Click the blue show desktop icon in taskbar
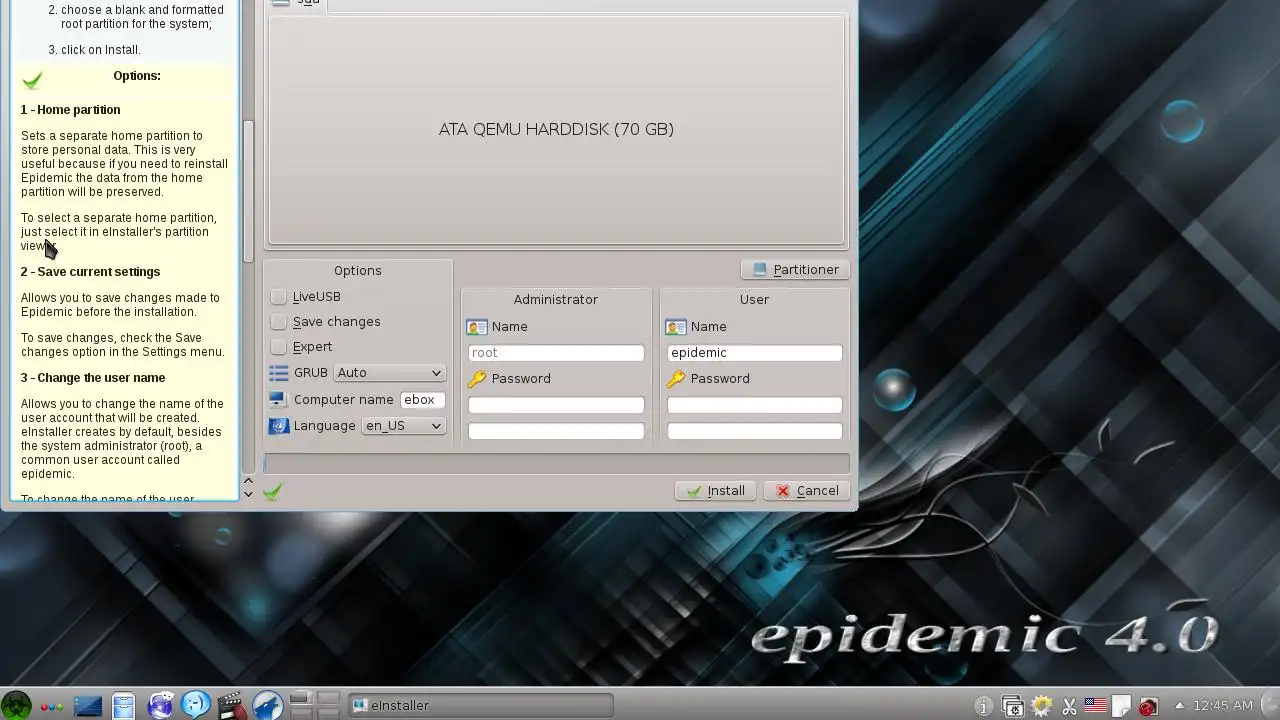Viewport: 1280px width, 720px height. point(88,706)
